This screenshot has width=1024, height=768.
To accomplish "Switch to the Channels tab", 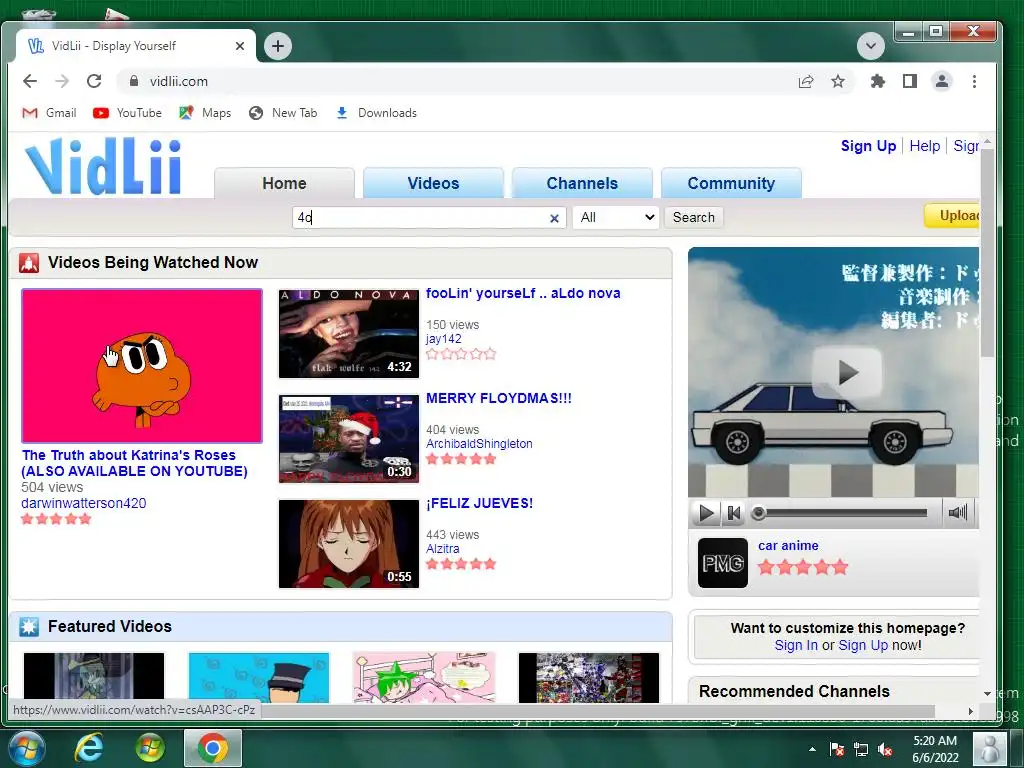I will tap(582, 183).
